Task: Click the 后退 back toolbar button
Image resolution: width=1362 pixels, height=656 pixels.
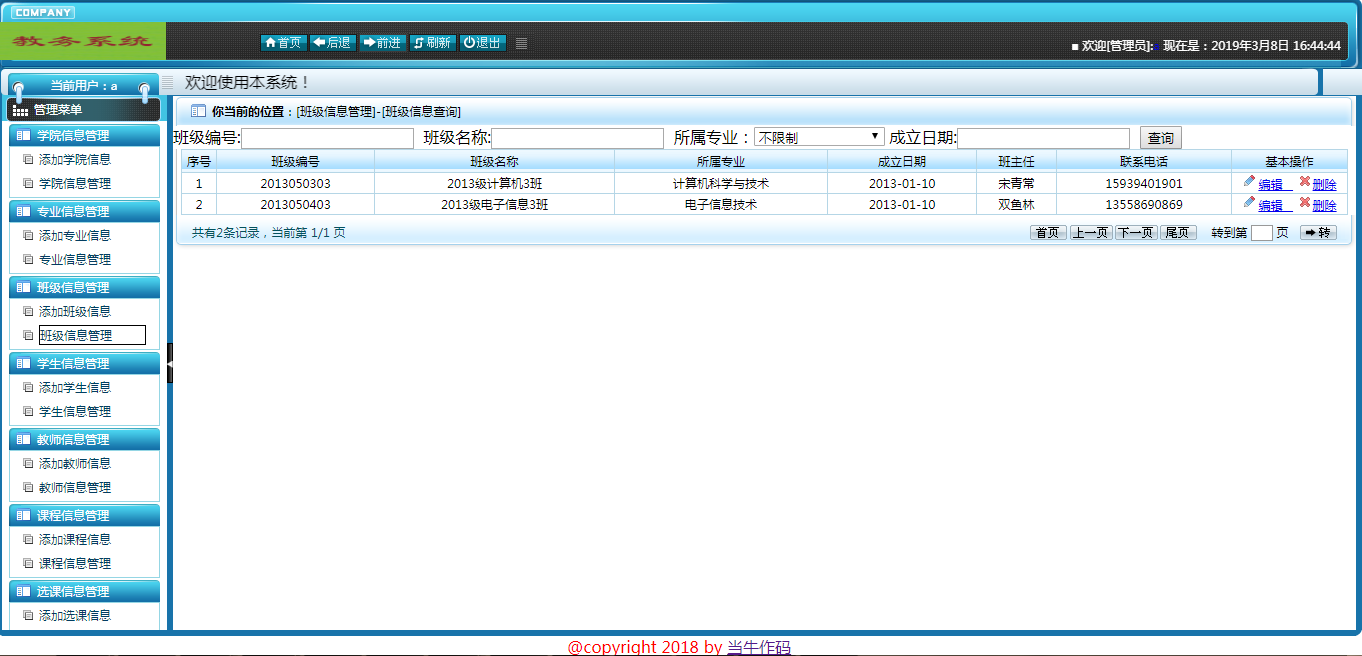Action: [332, 43]
